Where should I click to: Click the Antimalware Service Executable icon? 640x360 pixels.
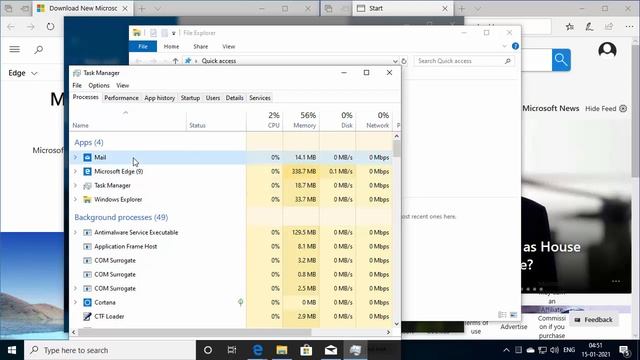[87, 233]
